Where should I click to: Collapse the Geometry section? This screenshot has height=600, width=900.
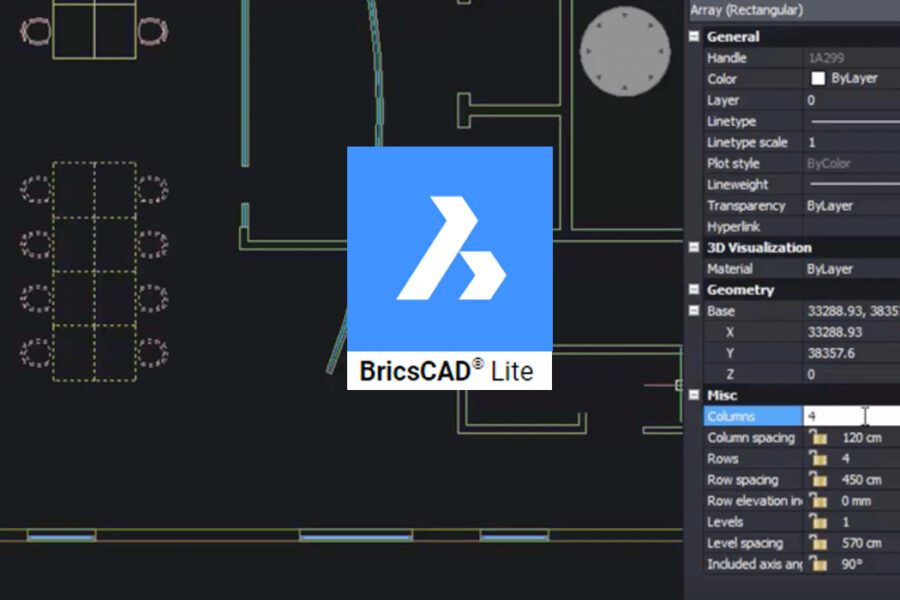click(694, 290)
